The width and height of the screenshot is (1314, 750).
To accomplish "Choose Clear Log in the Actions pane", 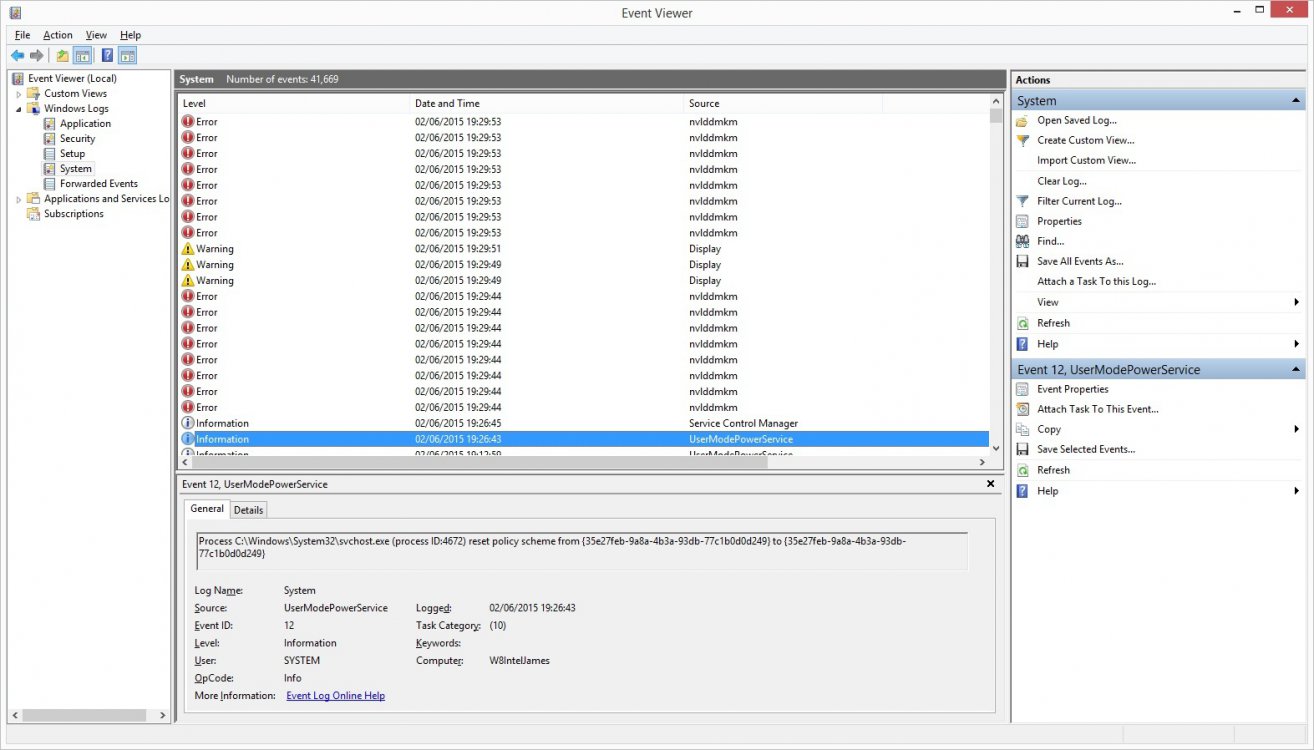I will point(1062,180).
